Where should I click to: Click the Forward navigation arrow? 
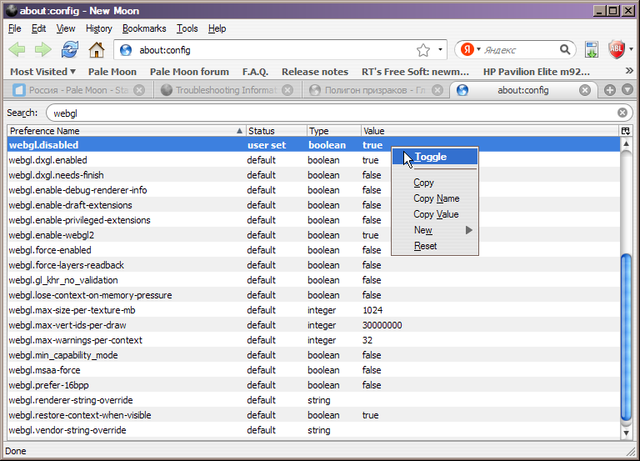point(43,50)
